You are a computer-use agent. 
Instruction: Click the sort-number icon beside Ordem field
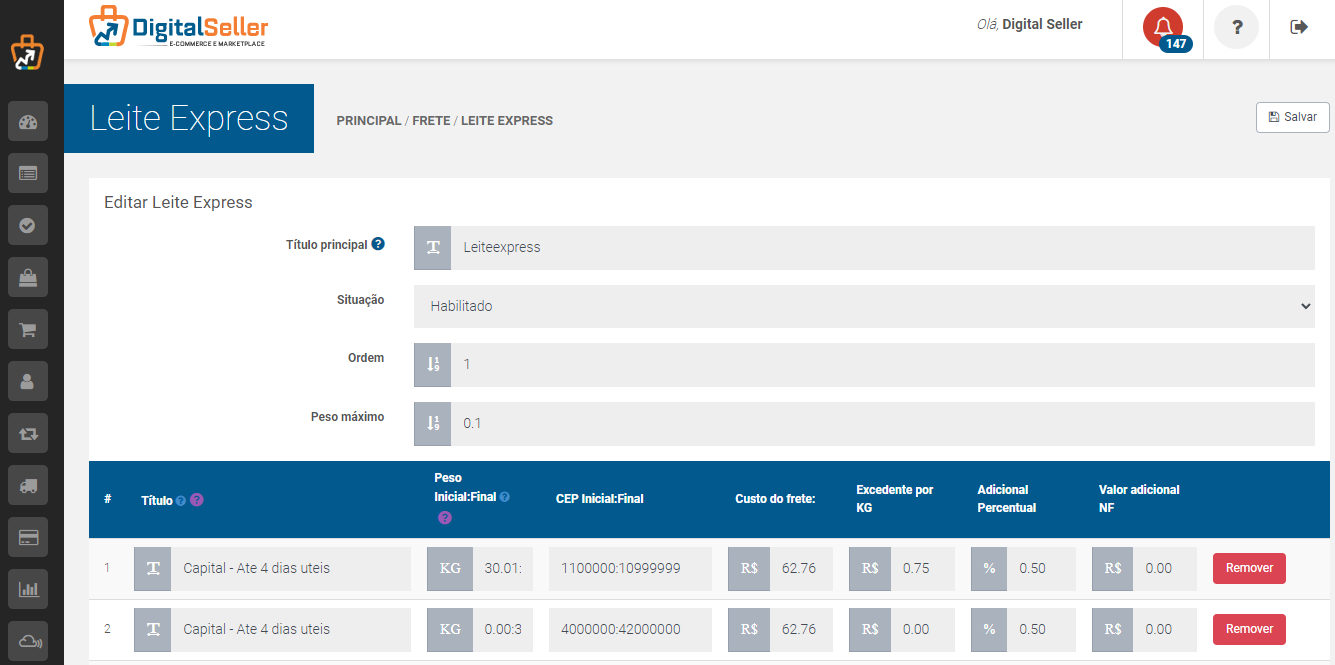(x=433, y=365)
